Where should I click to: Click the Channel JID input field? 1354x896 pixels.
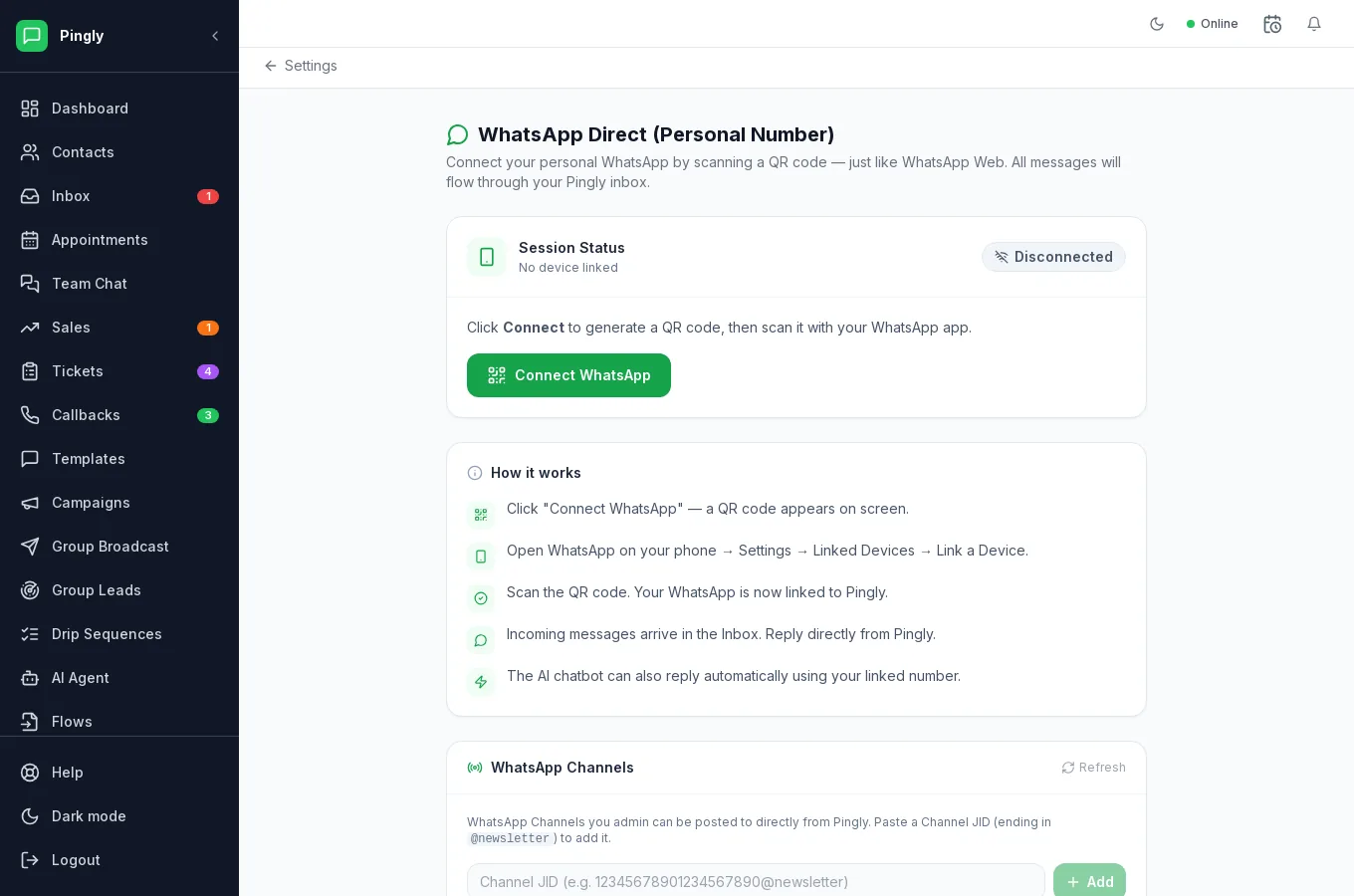[756, 881]
